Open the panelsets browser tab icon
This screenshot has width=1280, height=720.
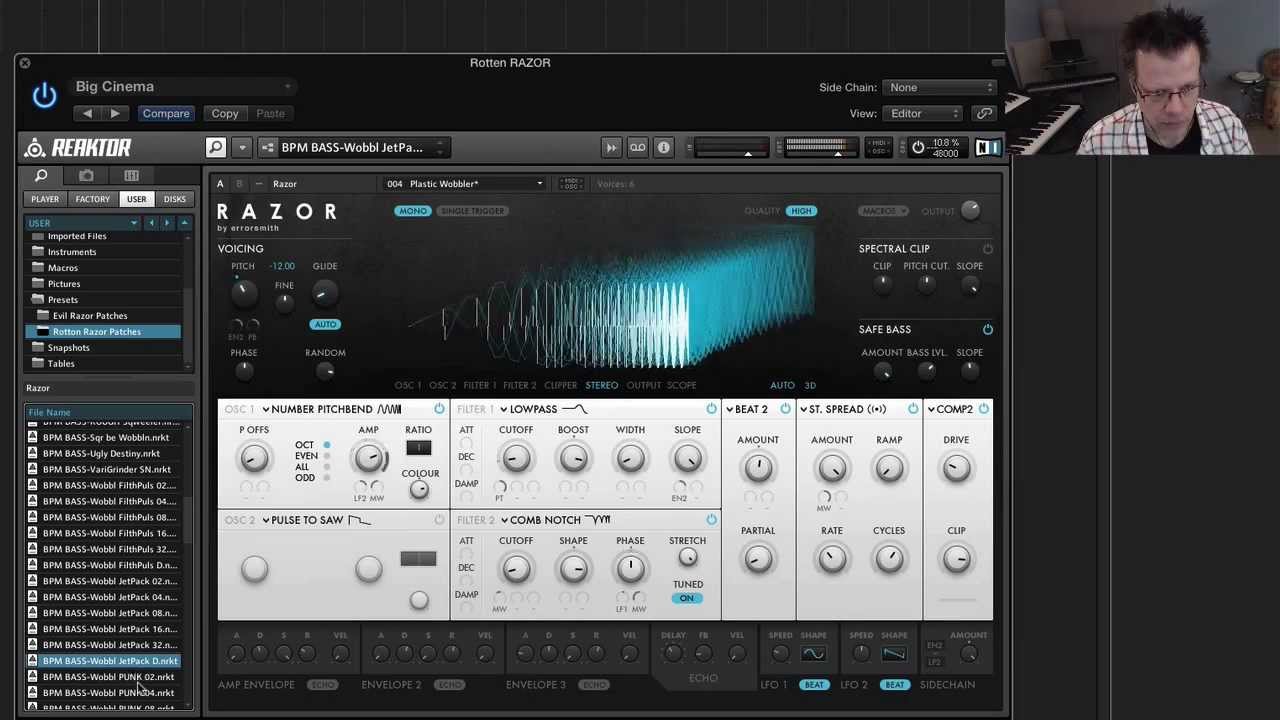coord(131,176)
